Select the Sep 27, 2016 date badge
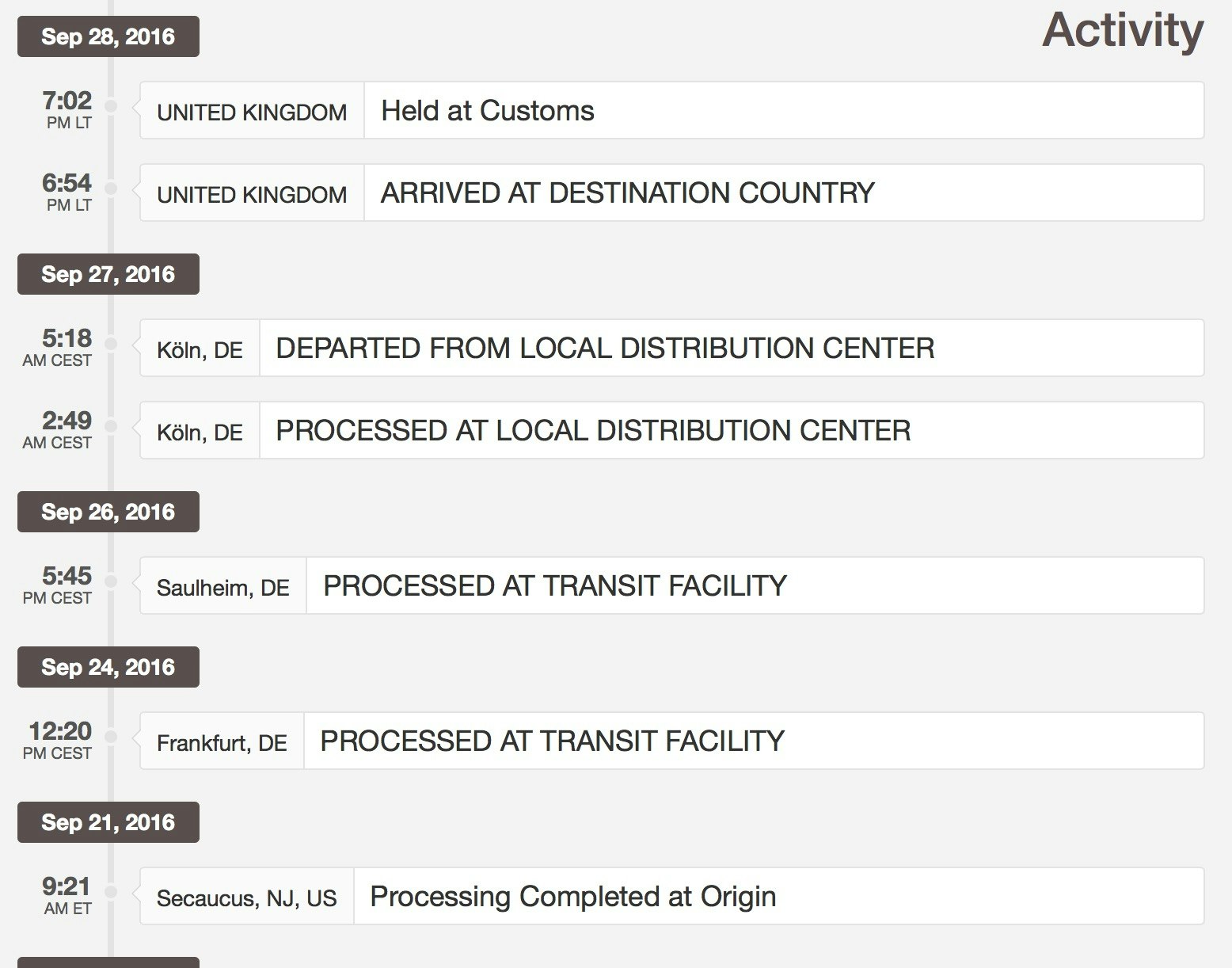This screenshot has width=1232, height=968. point(108,274)
